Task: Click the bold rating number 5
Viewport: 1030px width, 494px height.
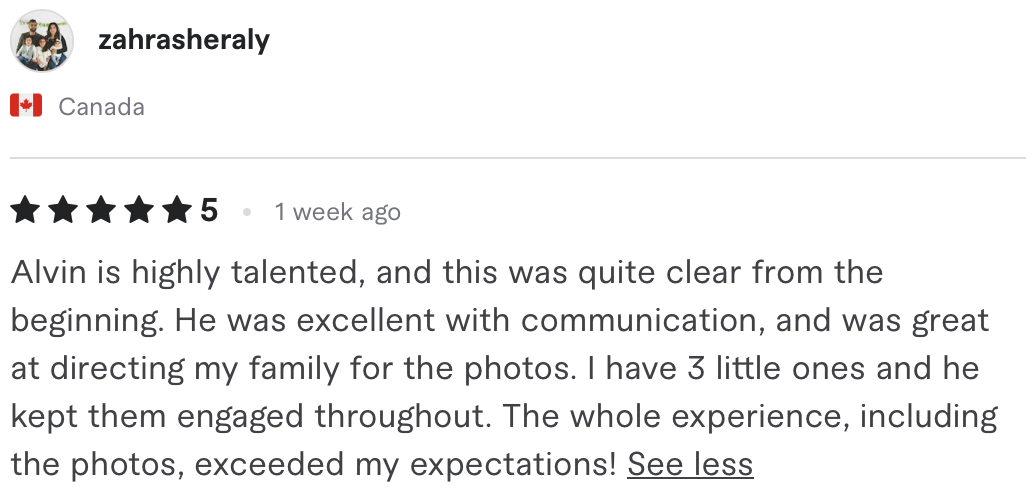Action: click(209, 212)
